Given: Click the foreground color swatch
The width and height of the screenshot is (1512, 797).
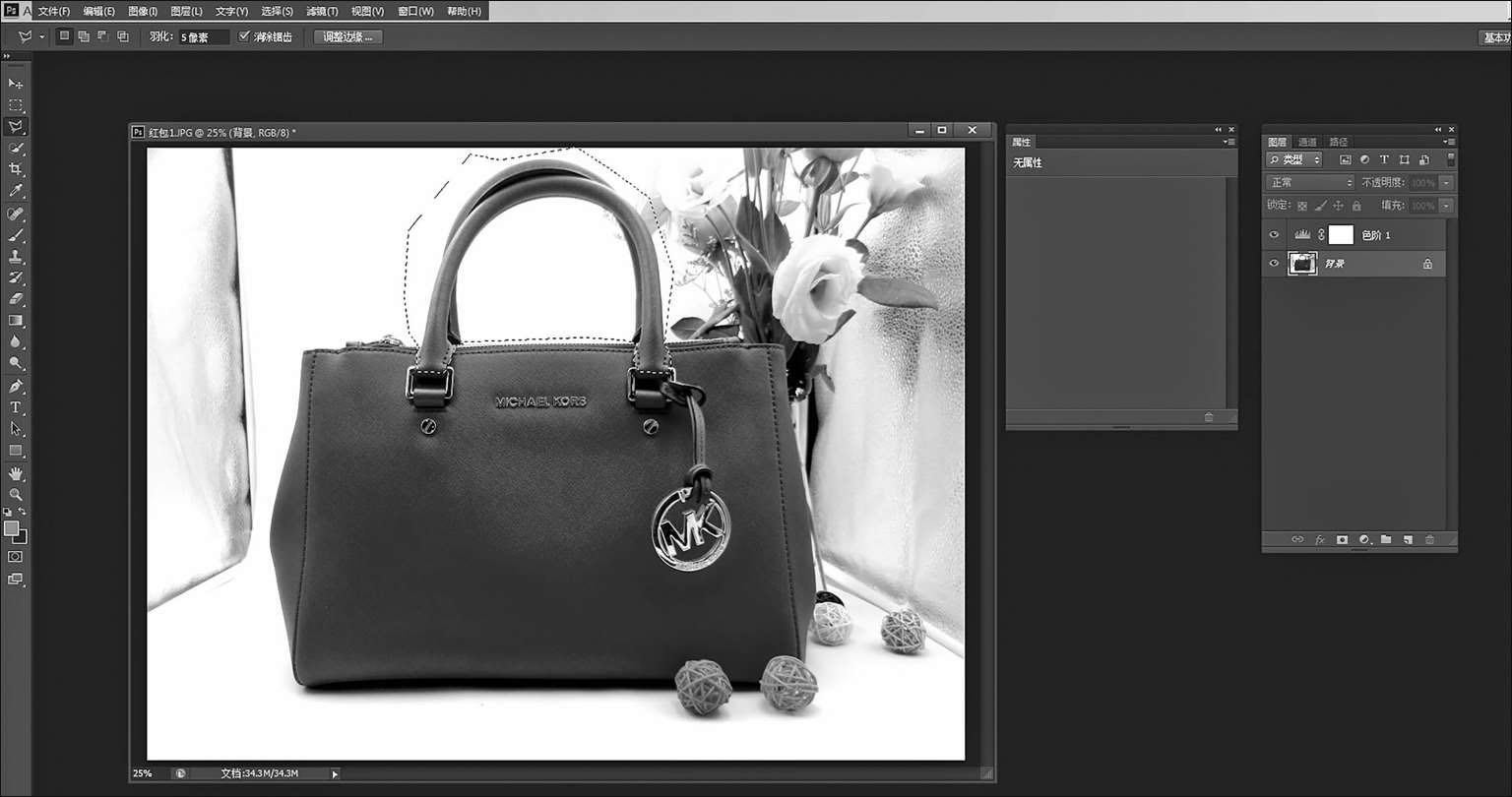Looking at the screenshot, I should [12, 528].
